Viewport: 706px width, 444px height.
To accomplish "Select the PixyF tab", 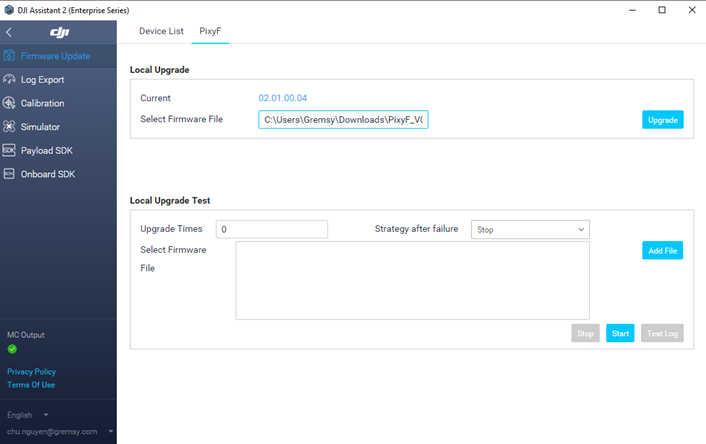I will [x=211, y=31].
